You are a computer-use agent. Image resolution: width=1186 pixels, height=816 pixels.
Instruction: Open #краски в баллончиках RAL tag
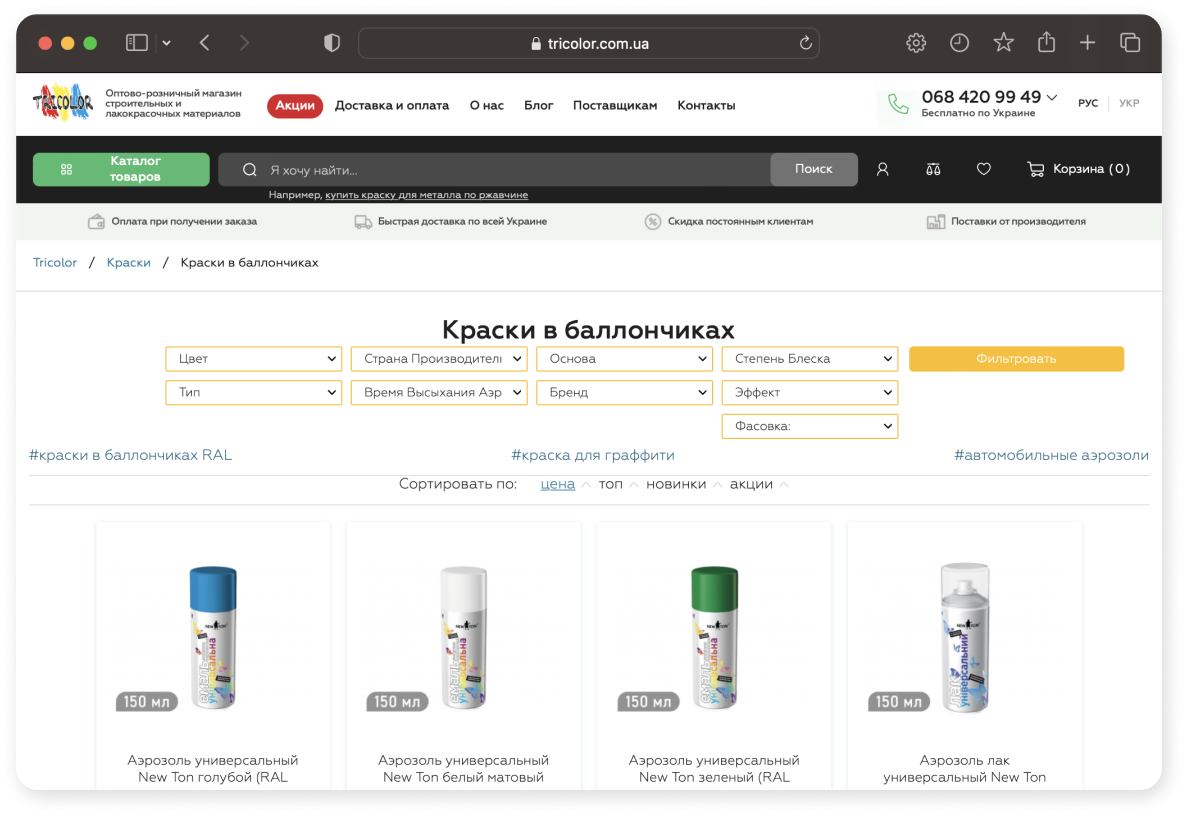point(130,455)
